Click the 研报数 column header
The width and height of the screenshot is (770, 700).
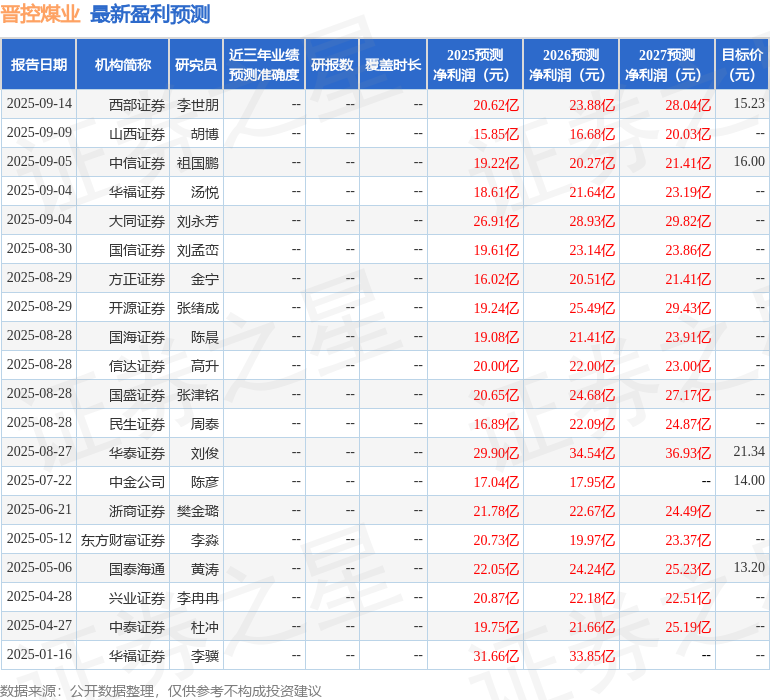pos(332,65)
